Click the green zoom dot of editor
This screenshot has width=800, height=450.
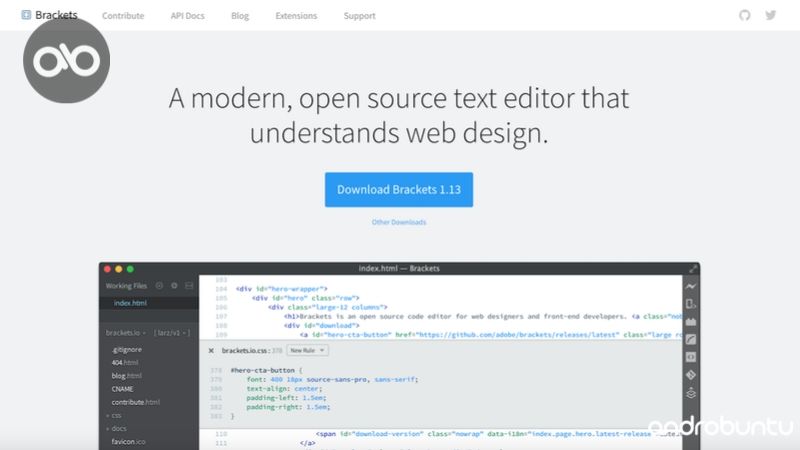click(131, 269)
